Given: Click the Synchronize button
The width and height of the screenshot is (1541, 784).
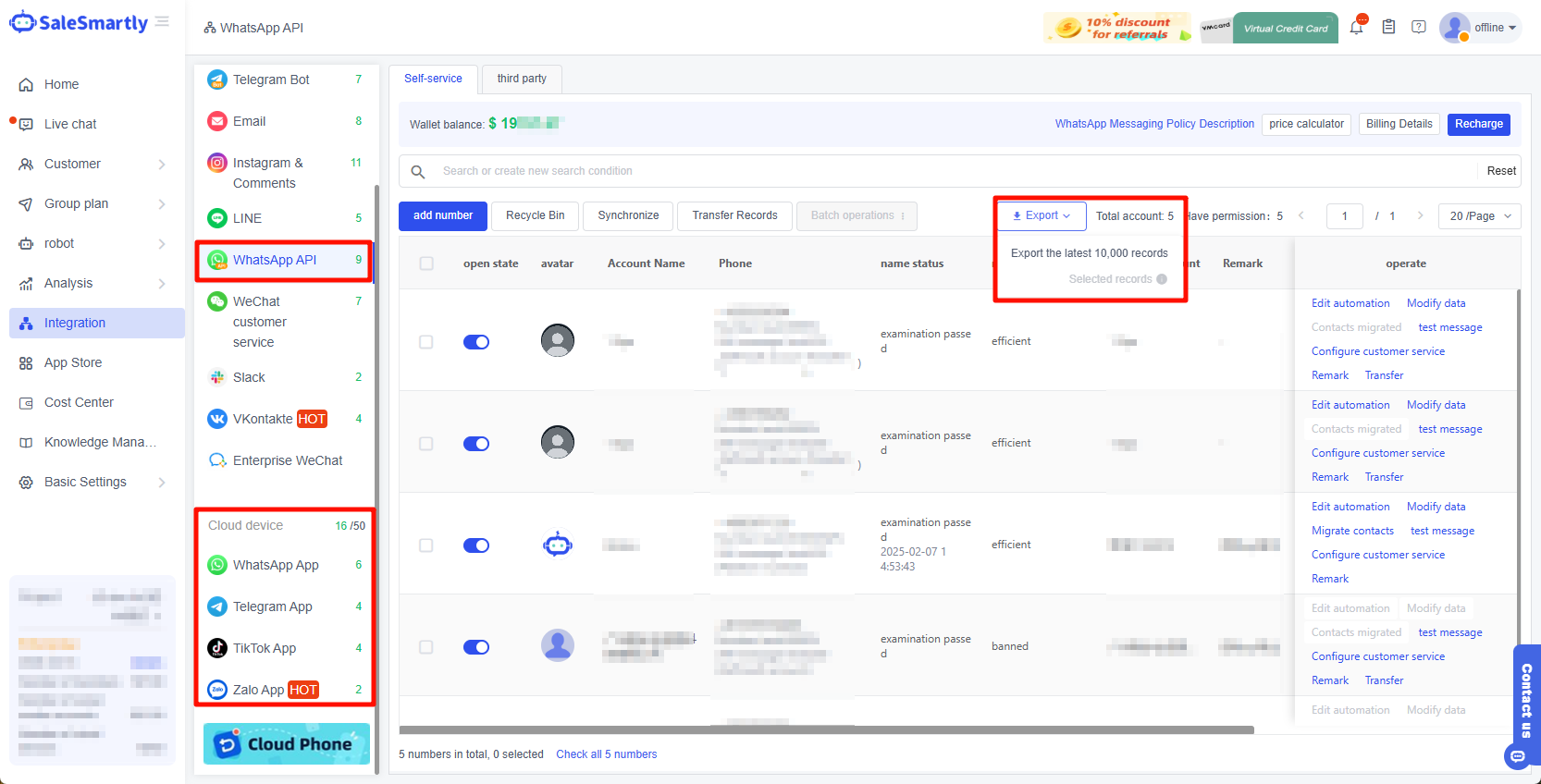Looking at the screenshot, I should pos(628,215).
